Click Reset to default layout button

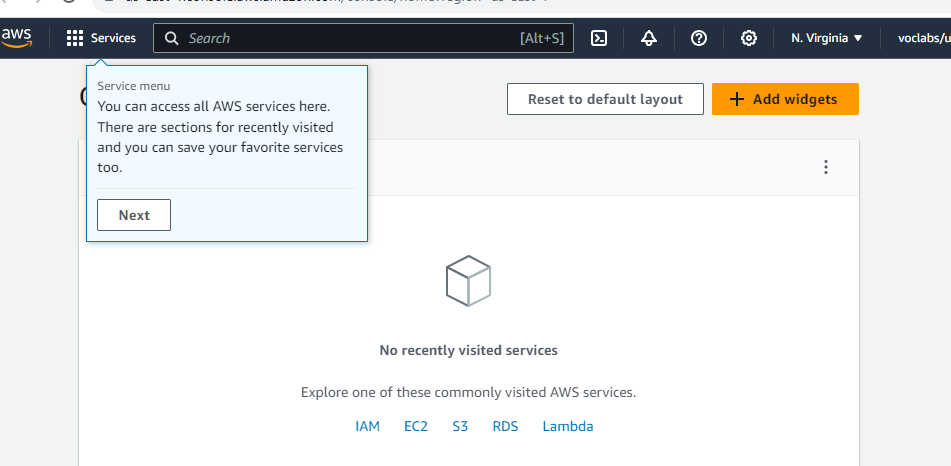605,99
